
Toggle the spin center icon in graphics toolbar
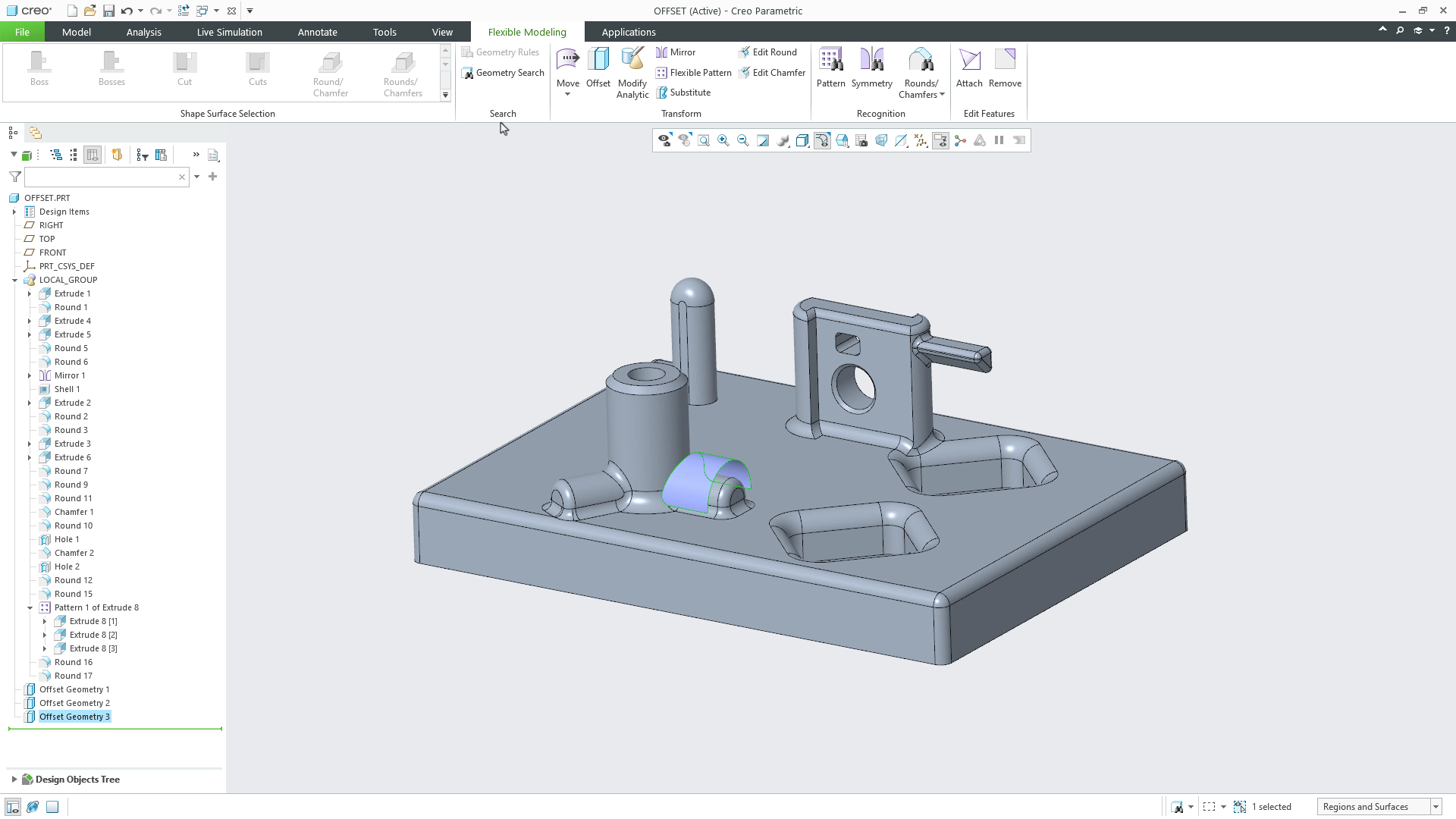click(x=960, y=140)
